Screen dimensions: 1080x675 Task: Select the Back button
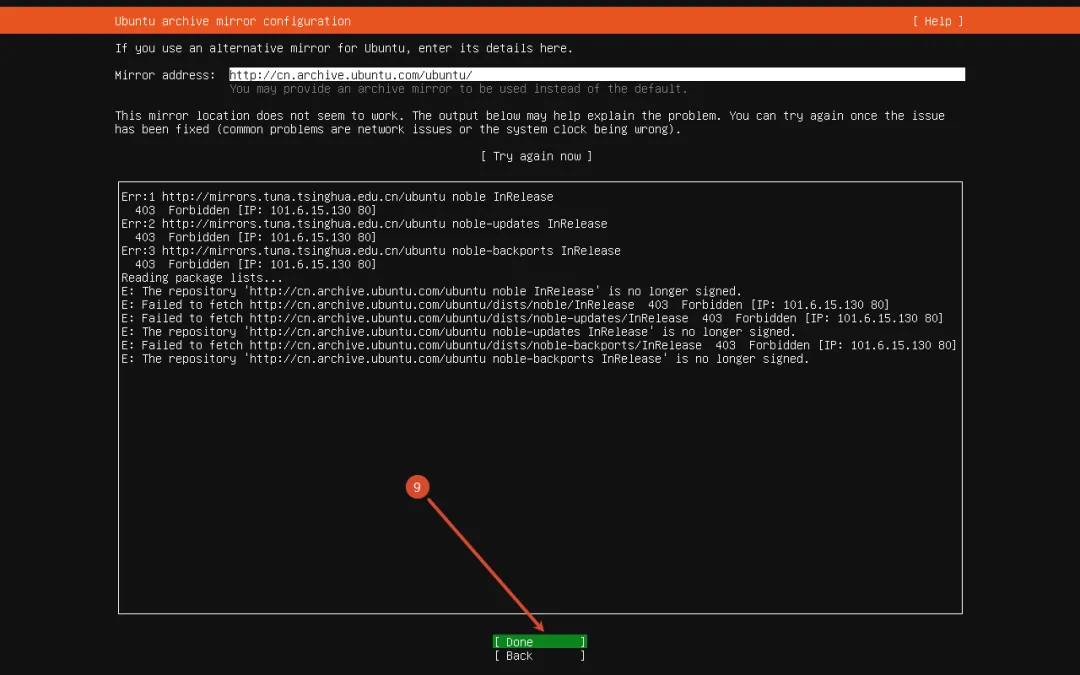(x=540, y=656)
